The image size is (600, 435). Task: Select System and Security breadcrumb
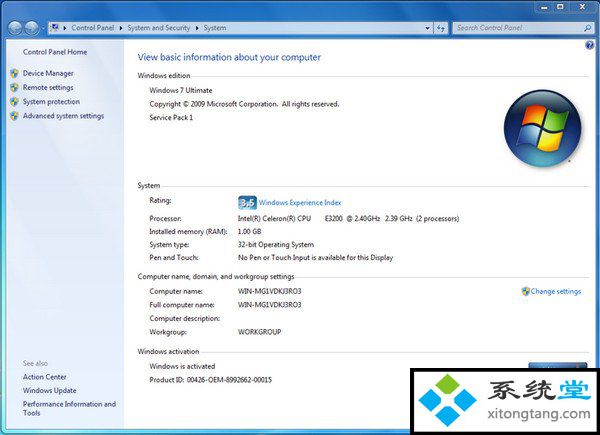point(158,28)
